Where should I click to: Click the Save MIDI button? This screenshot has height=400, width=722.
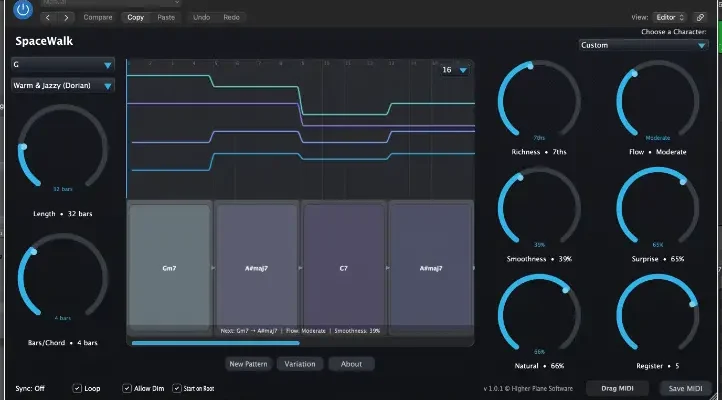point(683,388)
